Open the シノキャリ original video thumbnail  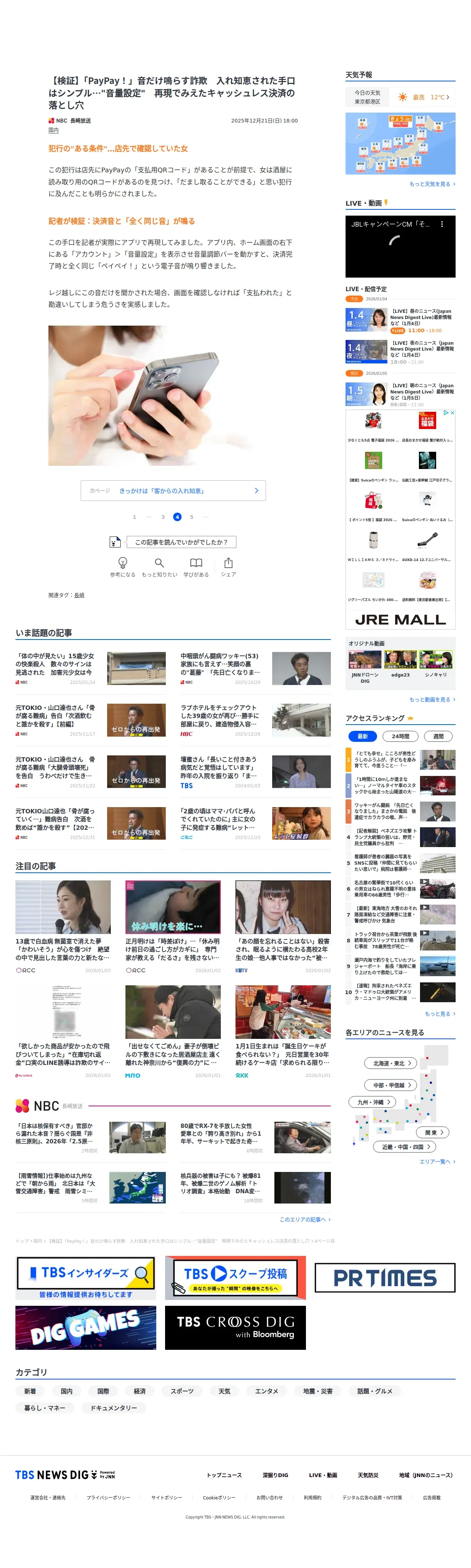click(x=436, y=660)
